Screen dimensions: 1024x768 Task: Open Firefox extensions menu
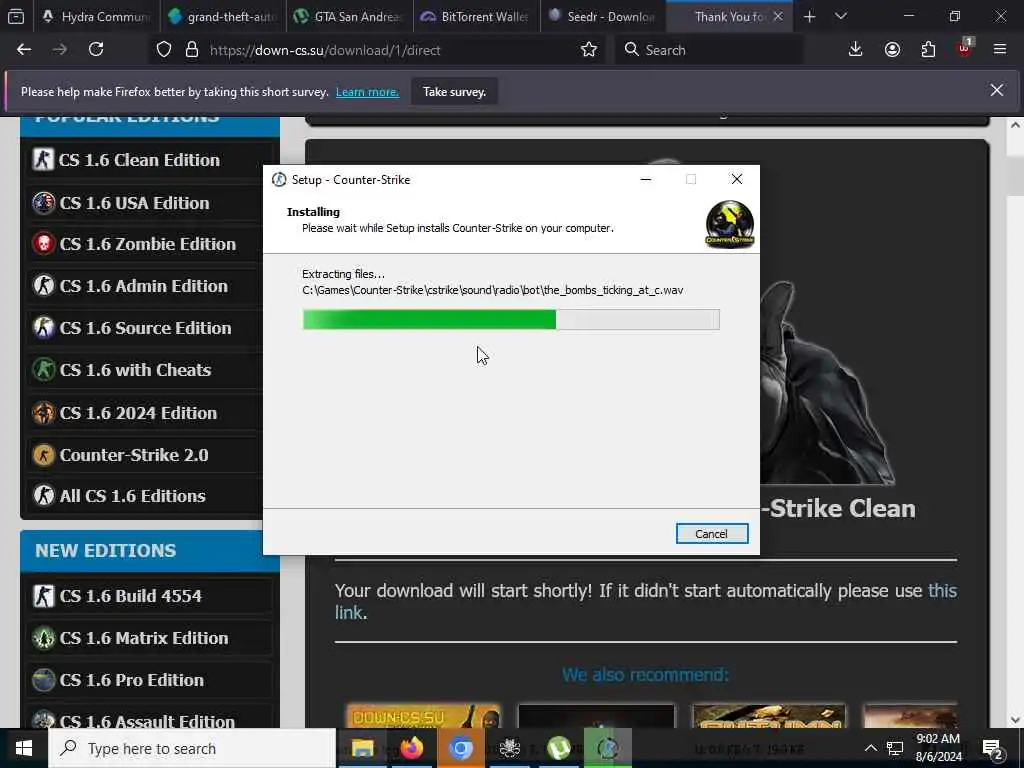pos(928,50)
